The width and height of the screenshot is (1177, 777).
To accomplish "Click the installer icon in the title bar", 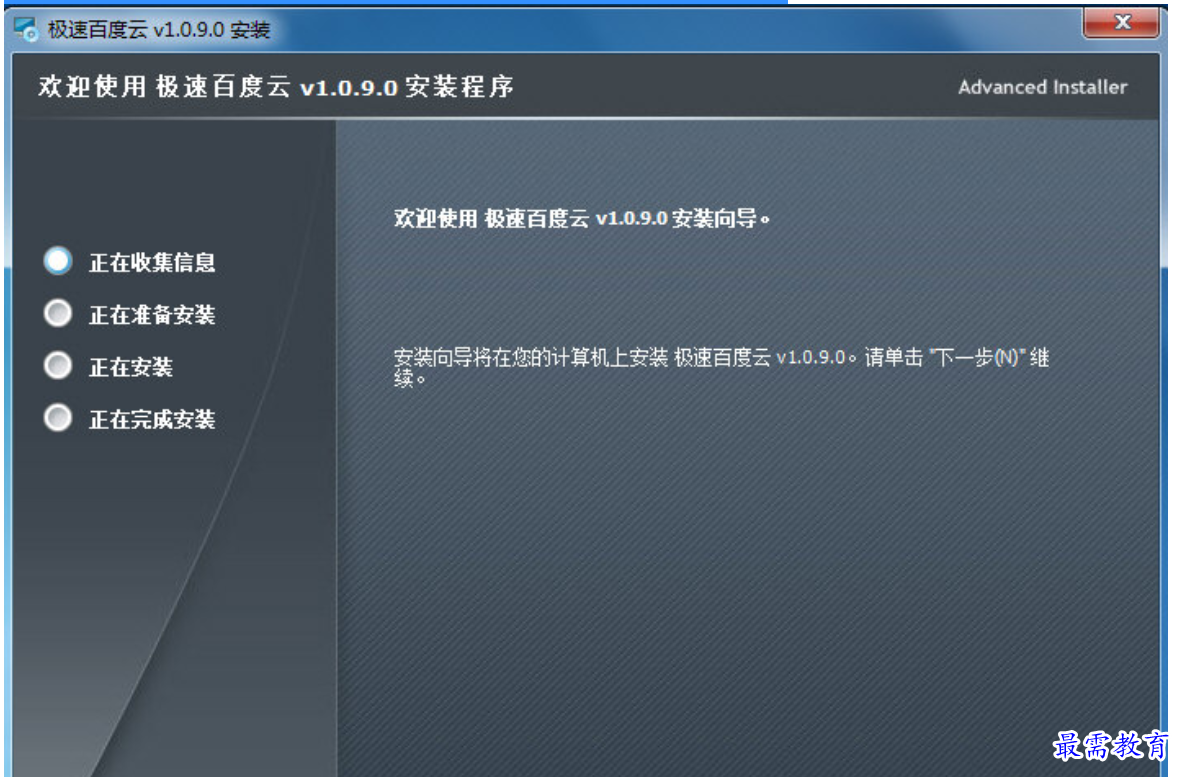I will [26, 29].
